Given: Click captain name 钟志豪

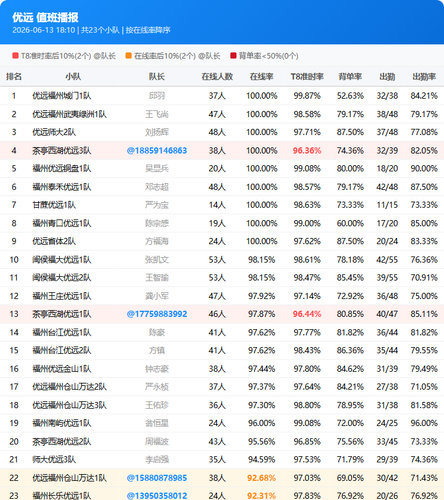Looking at the screenshot, I should point(157,369).
